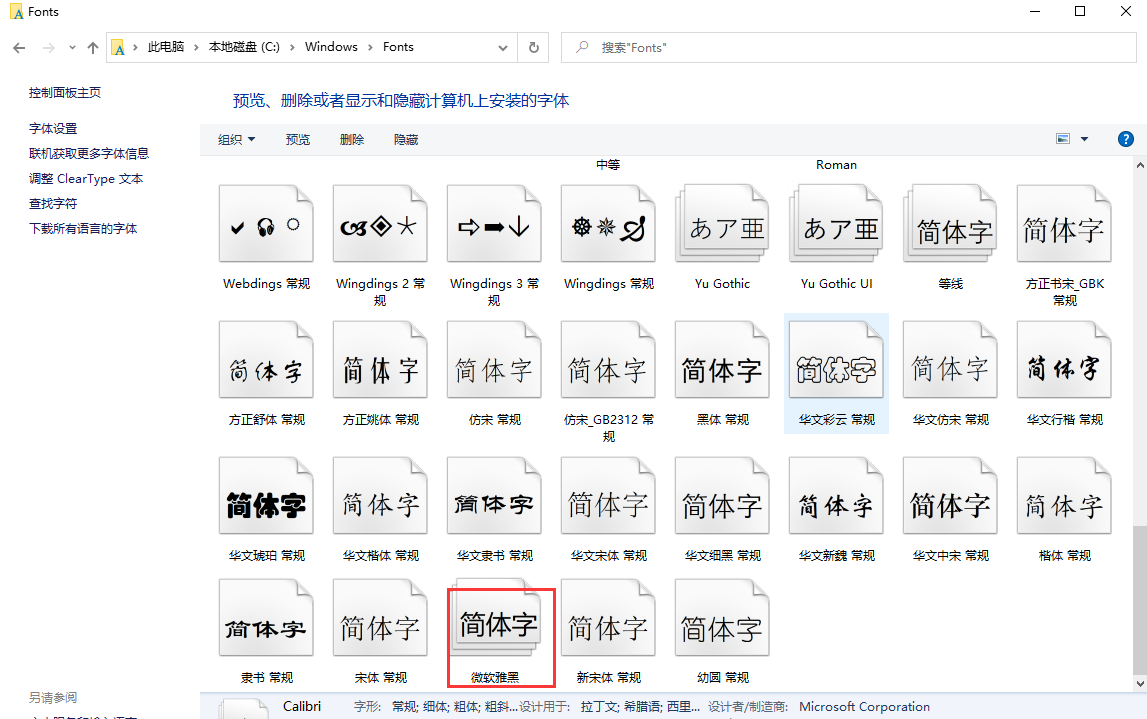Expand the address bar history dropdown

pyautogui.click(x=503, y=48)
